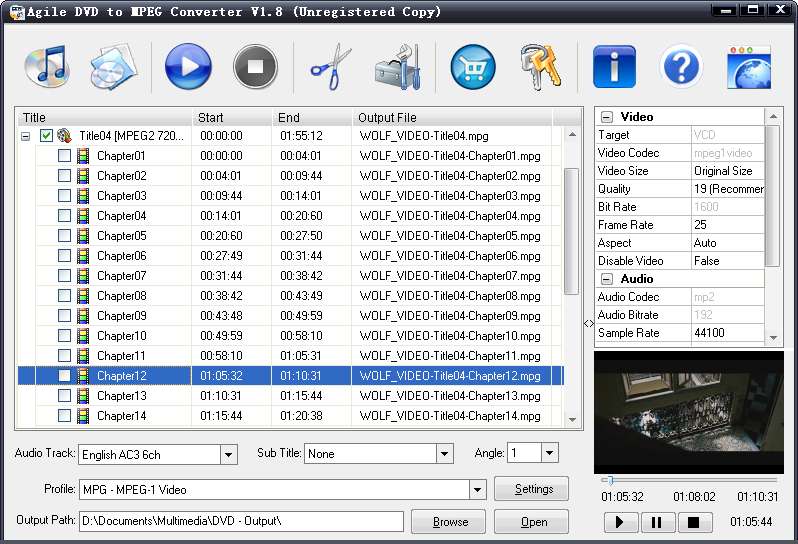Click the Quality value 19 (Recommended)
The height and width of the screenshot is (544, 798).
tap(728, 189)
